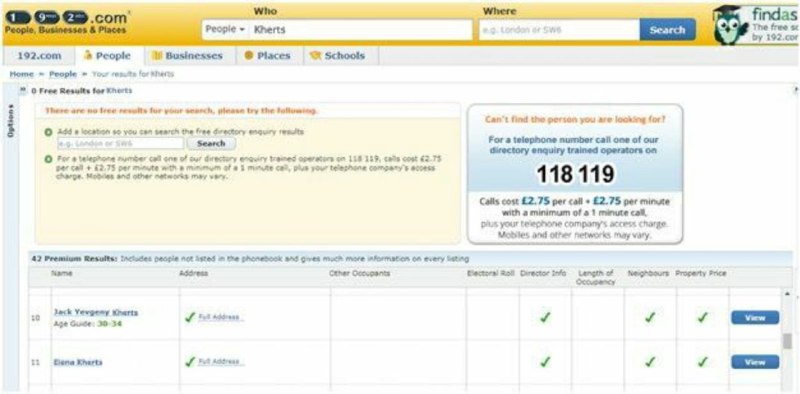Image resolution: width=800 pixels, height=394 pixels.
Task: Click the View button for Jack Yevgeny Kherts
Action: (755, 317)
